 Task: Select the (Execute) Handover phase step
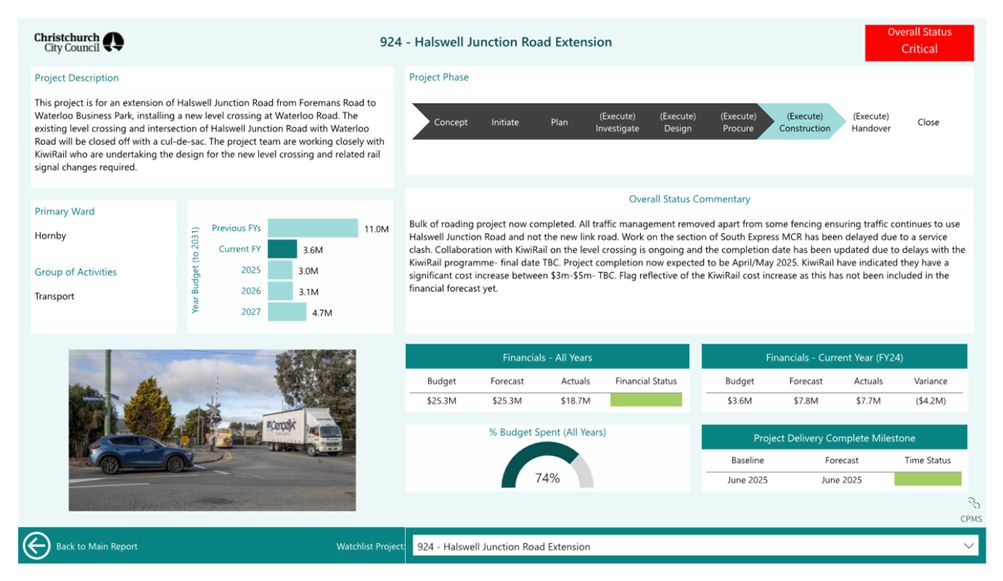[x=871, y=122]
